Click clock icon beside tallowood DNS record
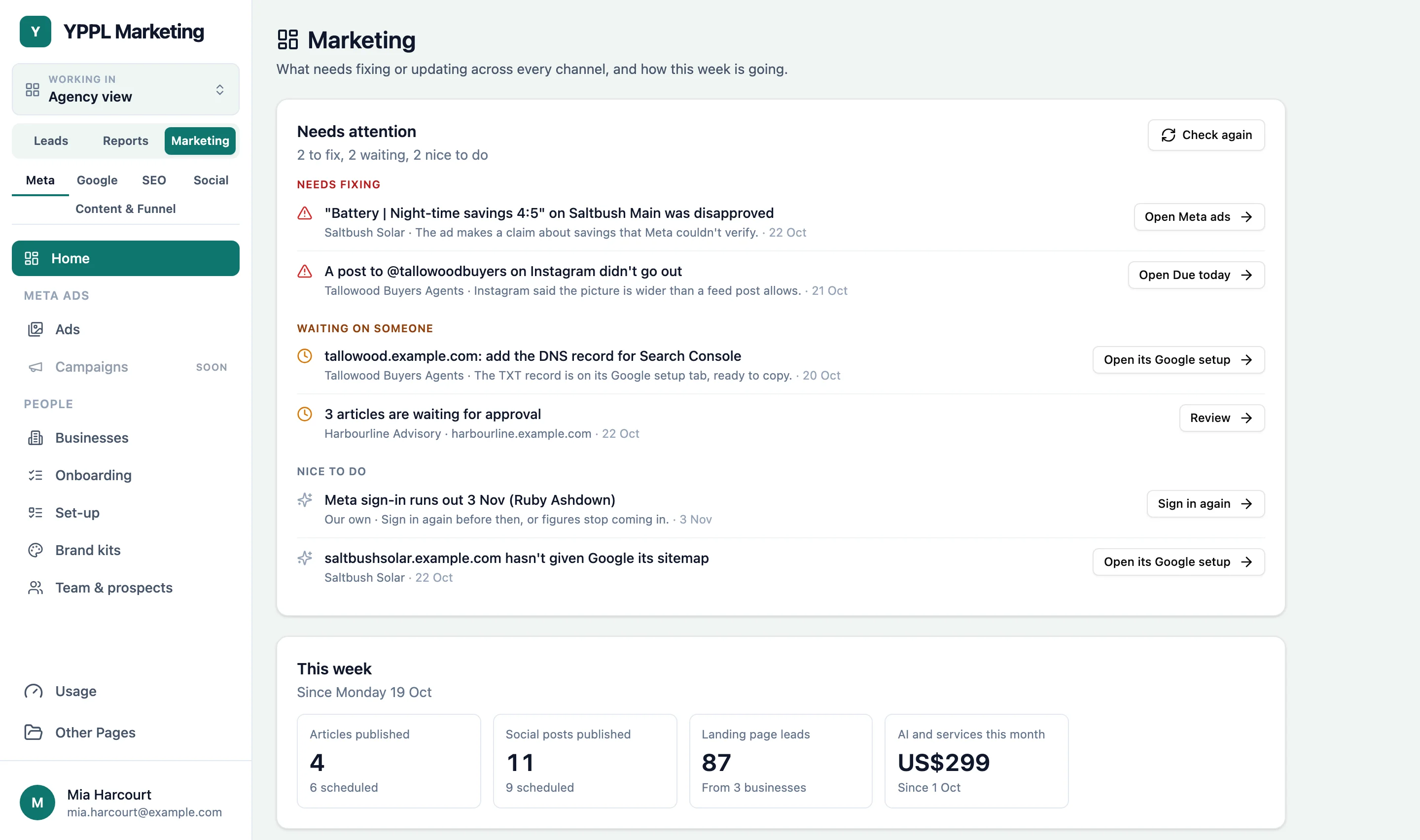1420x840 pixels. pos(305,356)
